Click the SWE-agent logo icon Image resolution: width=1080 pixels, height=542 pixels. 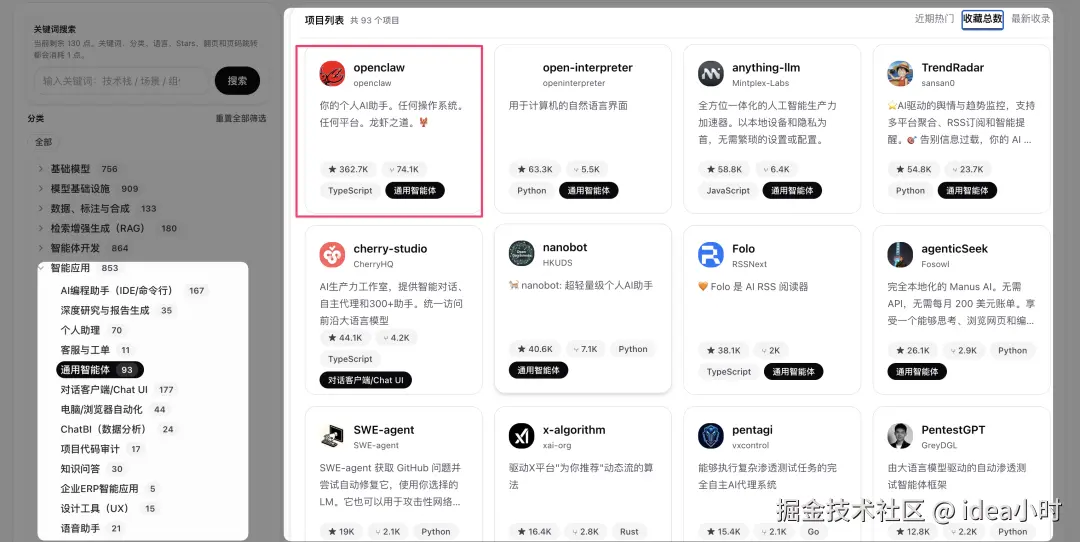332,436
